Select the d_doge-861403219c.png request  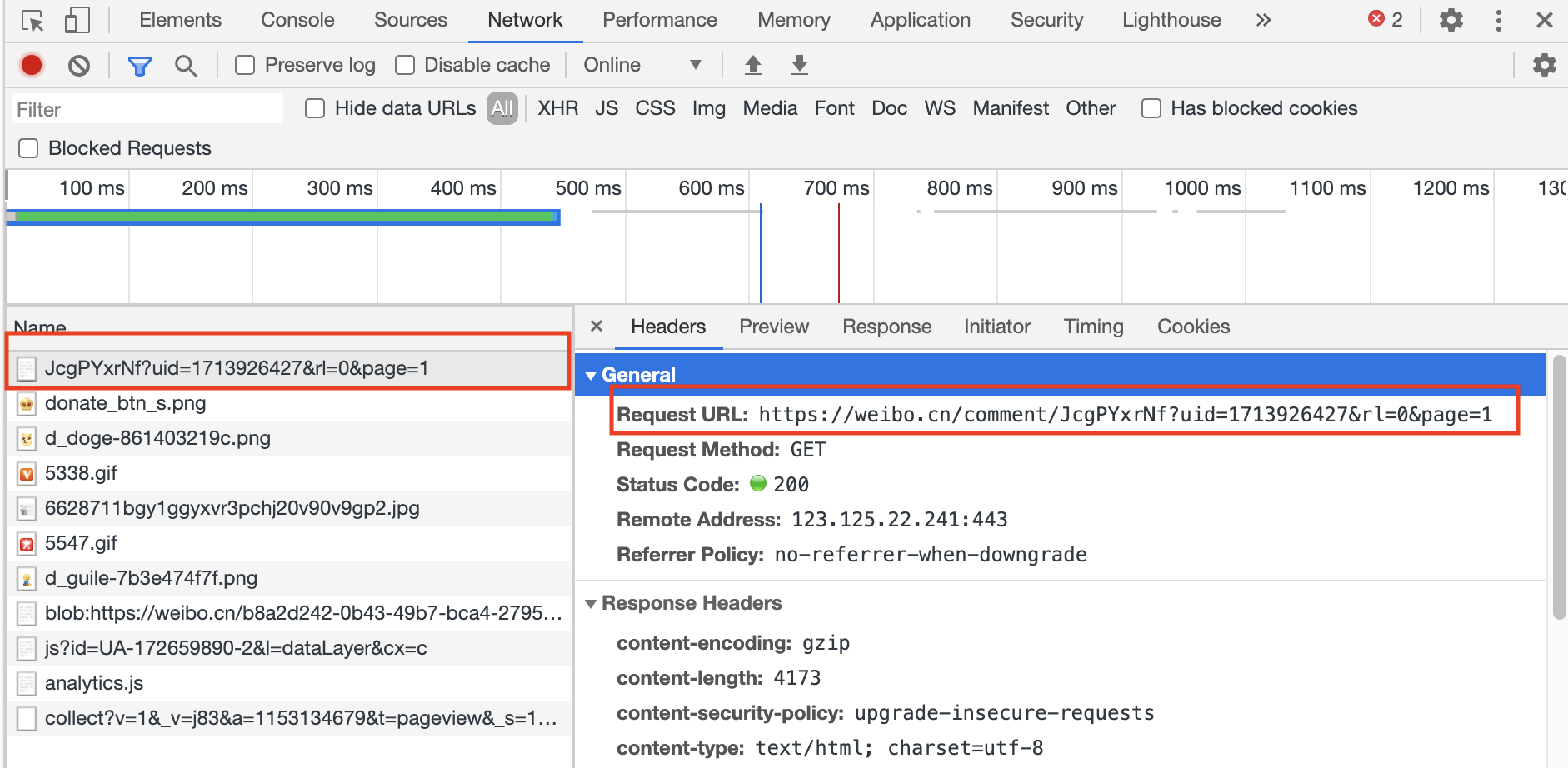pyautogui.click(x=289, y=438)
